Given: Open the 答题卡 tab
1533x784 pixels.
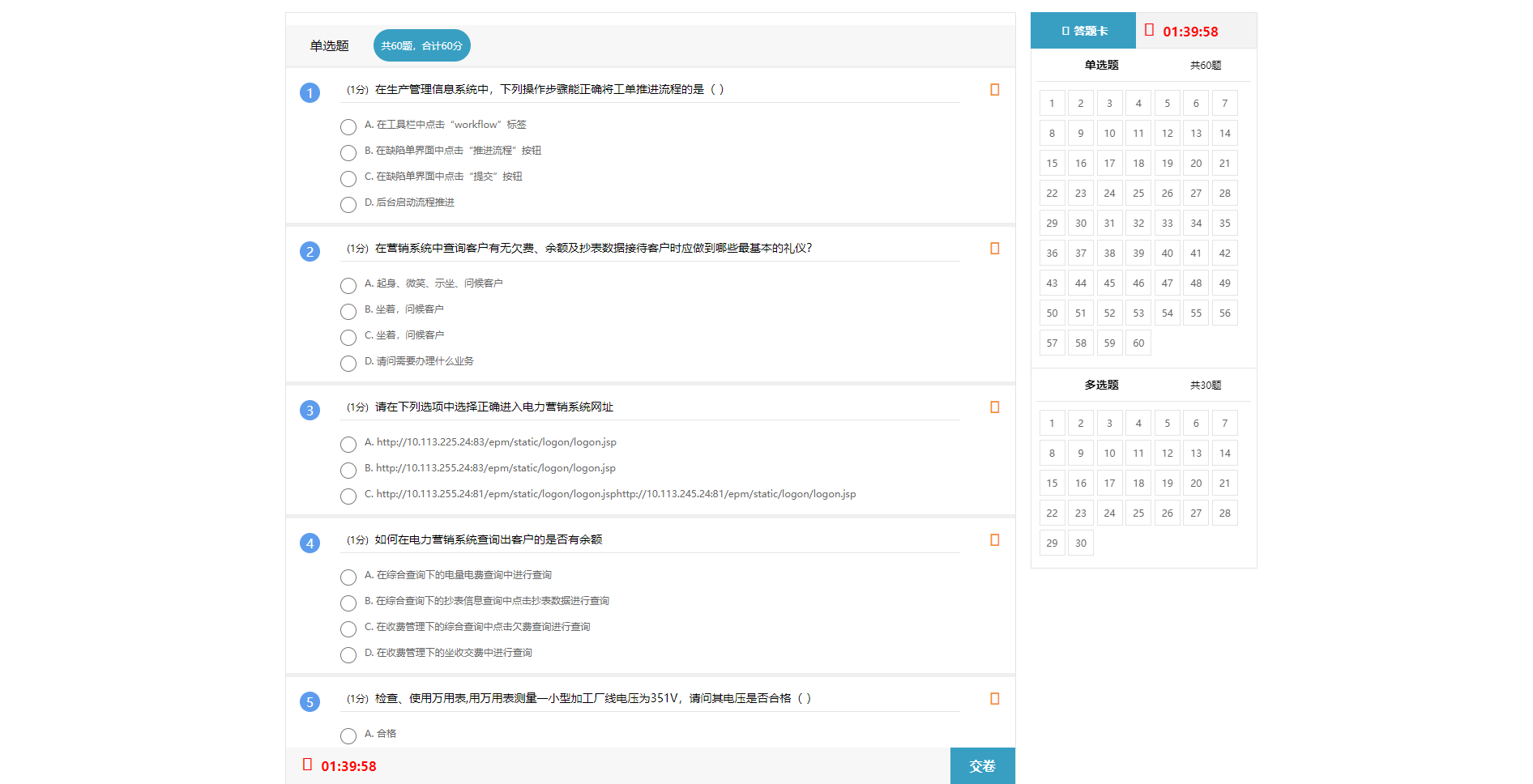Looking at the screenshot, I should tap(1083, 31).
